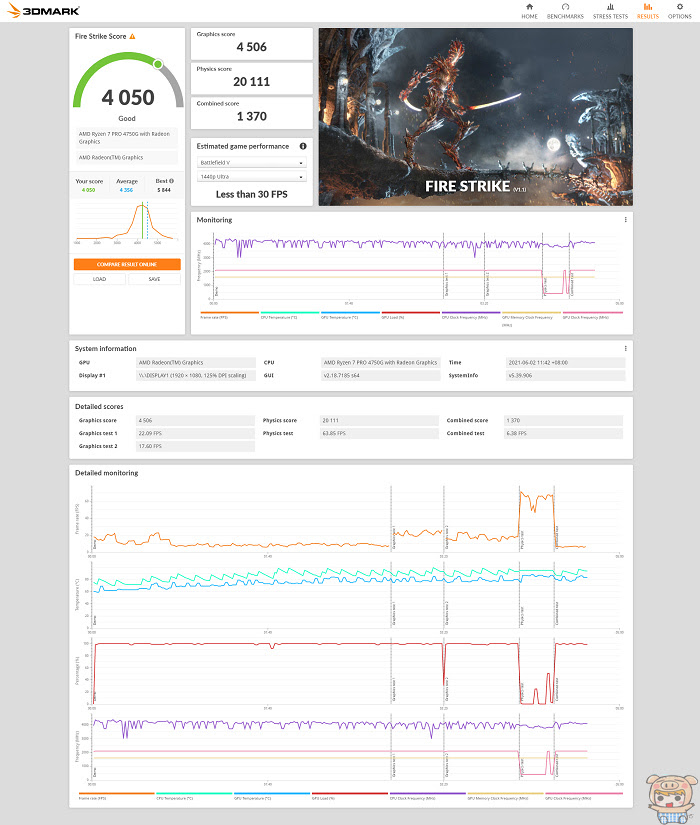The height and width of the screenshot is (825, 700).
Task: Toggle GPU Temperature legend in Monitoring panel
Action: (x=351, y=315)
